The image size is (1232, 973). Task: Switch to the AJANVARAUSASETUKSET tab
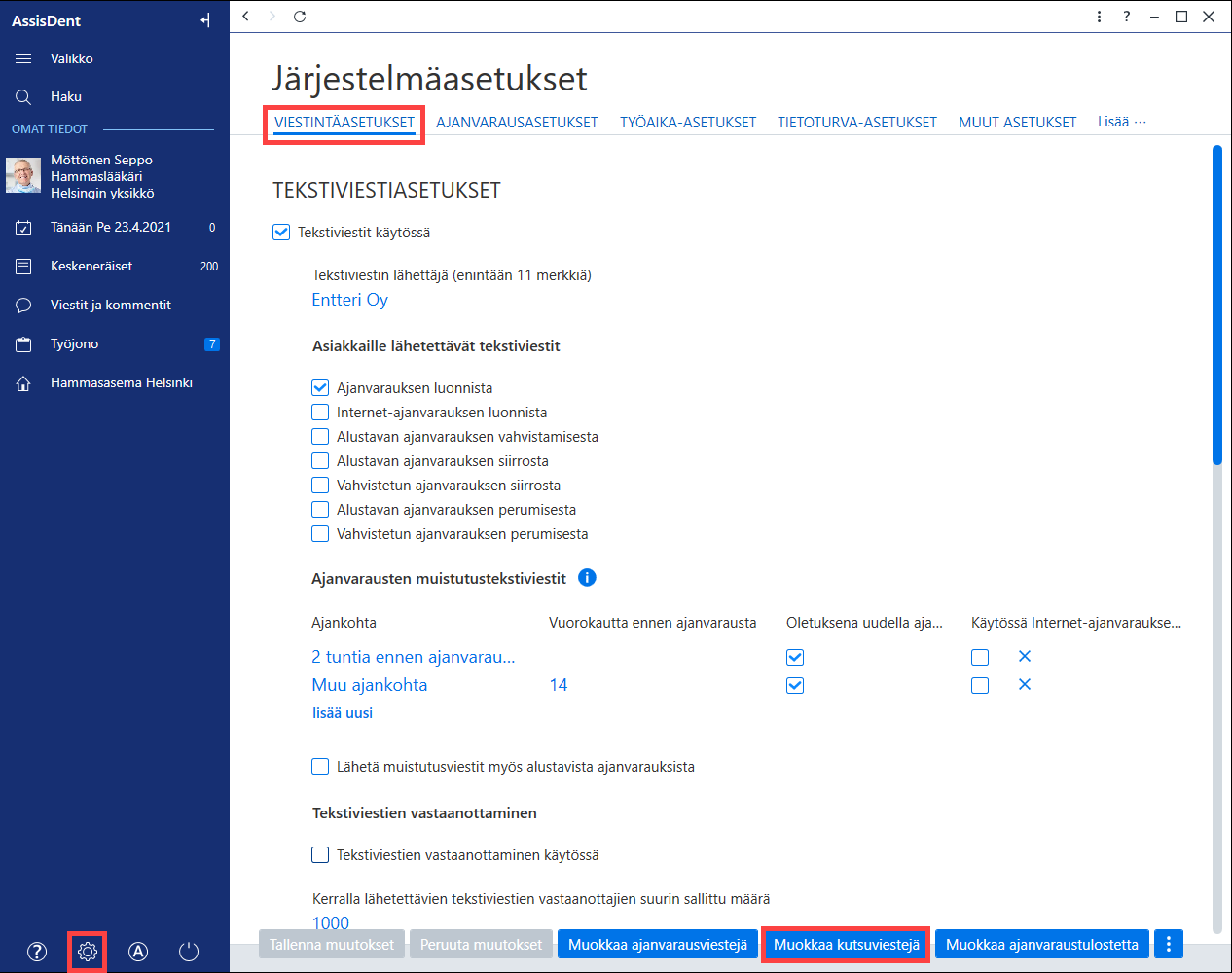517,123
